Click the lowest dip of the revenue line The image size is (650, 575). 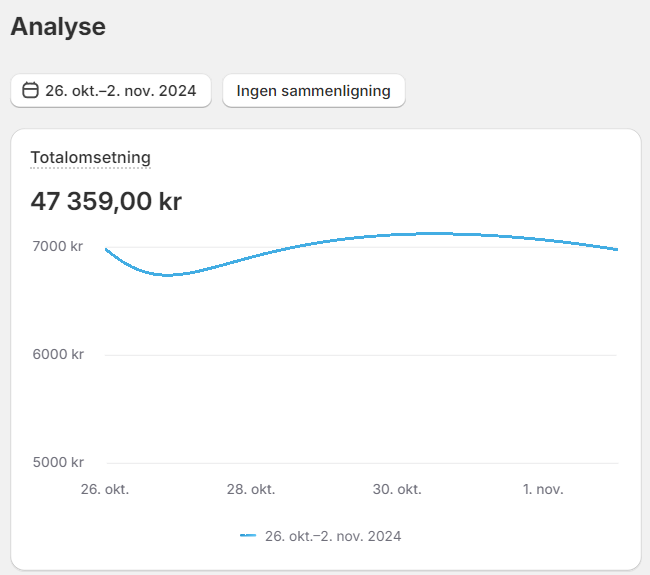(167, 274)
